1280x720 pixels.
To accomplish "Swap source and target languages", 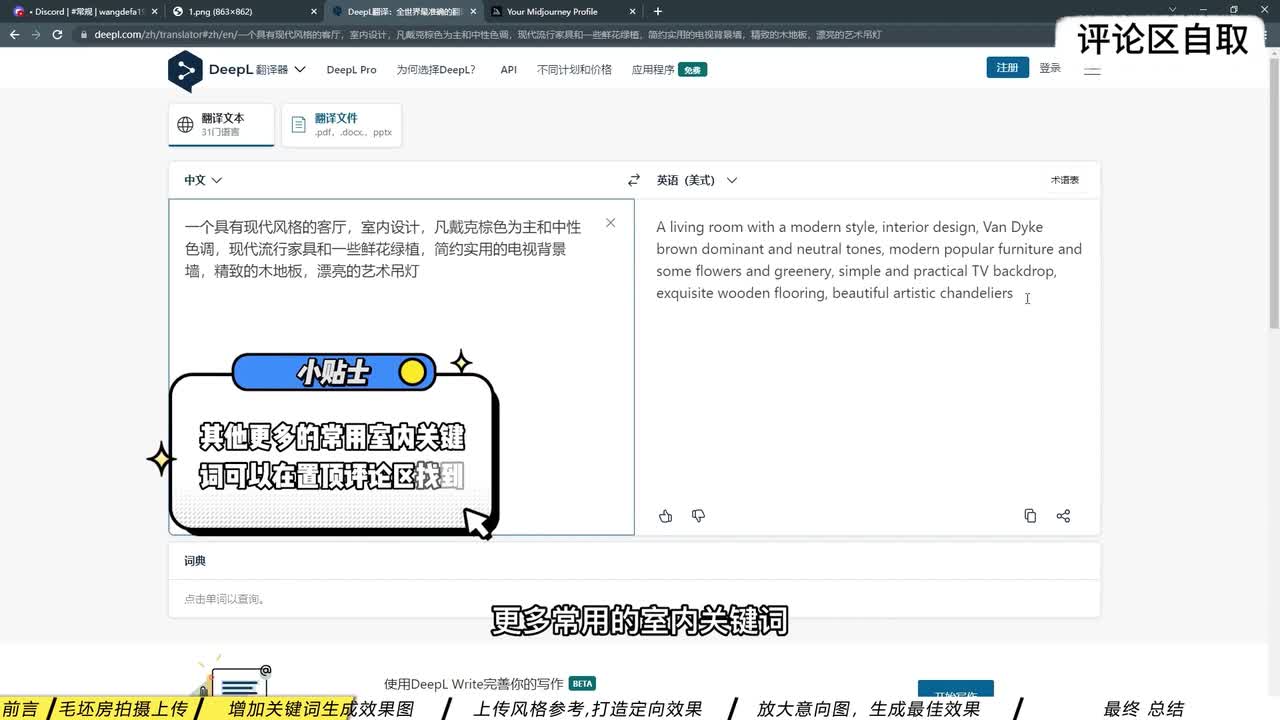I will click(x=633, y=180).
